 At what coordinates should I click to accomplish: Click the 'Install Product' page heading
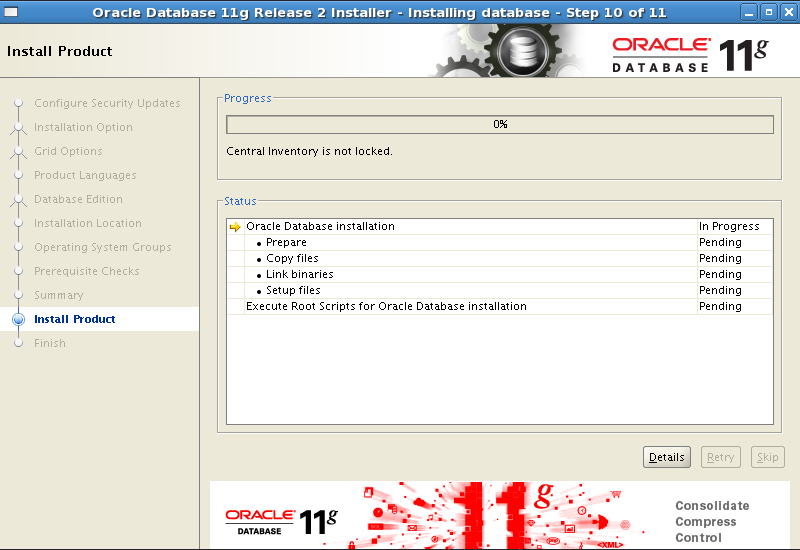60,51
